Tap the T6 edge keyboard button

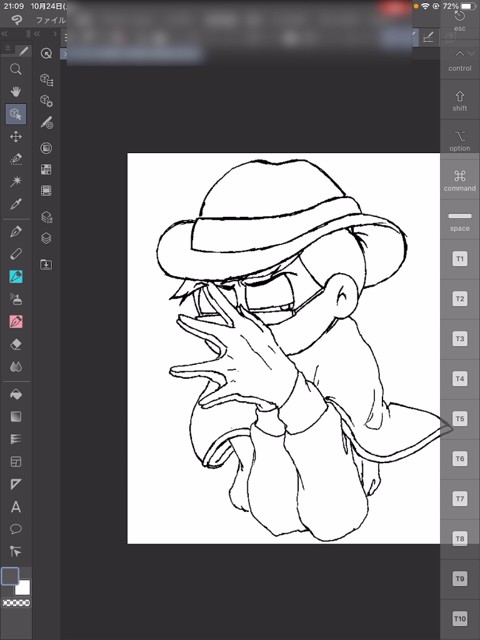click(x=460, y=459)
